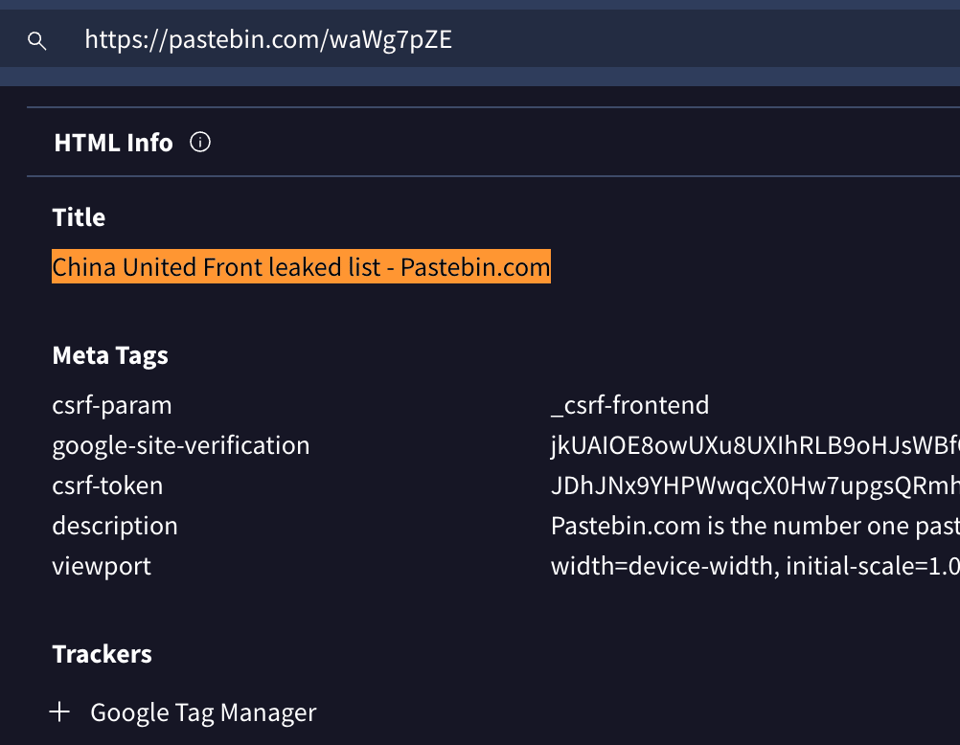The height and width of the screenshot is (745, 960).
Task: Select the google-site-verification meta tag label
Action: [x=181, y=445]
